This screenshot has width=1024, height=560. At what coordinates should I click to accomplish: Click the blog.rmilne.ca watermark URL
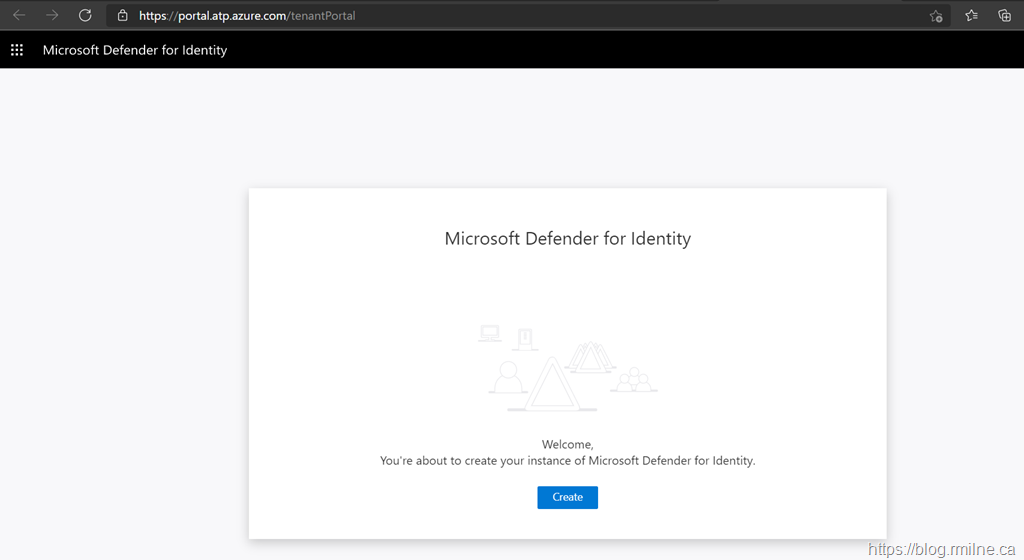point(944,548)
